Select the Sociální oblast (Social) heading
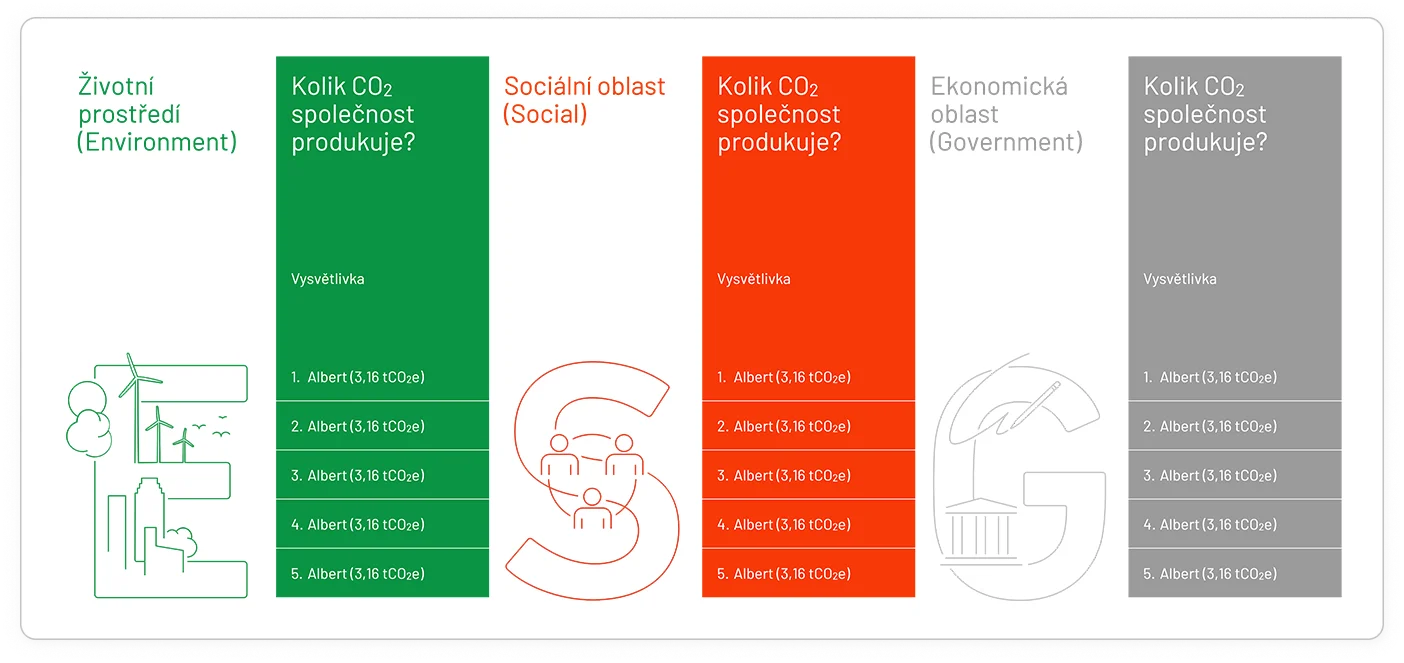This screenshot has height=663, width=1404. click(x=584, y=100)
